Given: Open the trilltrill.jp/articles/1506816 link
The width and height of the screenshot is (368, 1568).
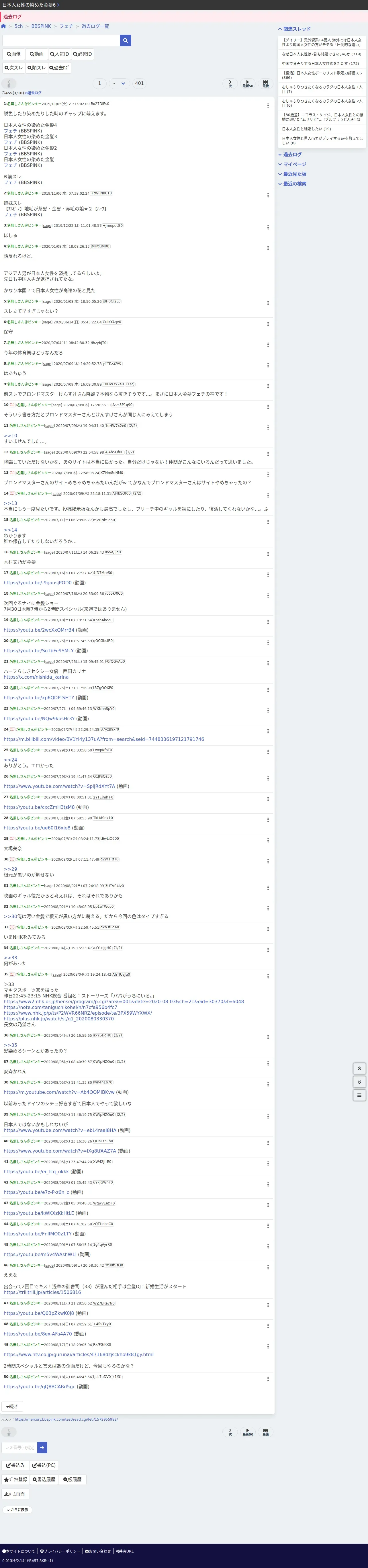Looking at the screenshot, I should (43, 1292).
